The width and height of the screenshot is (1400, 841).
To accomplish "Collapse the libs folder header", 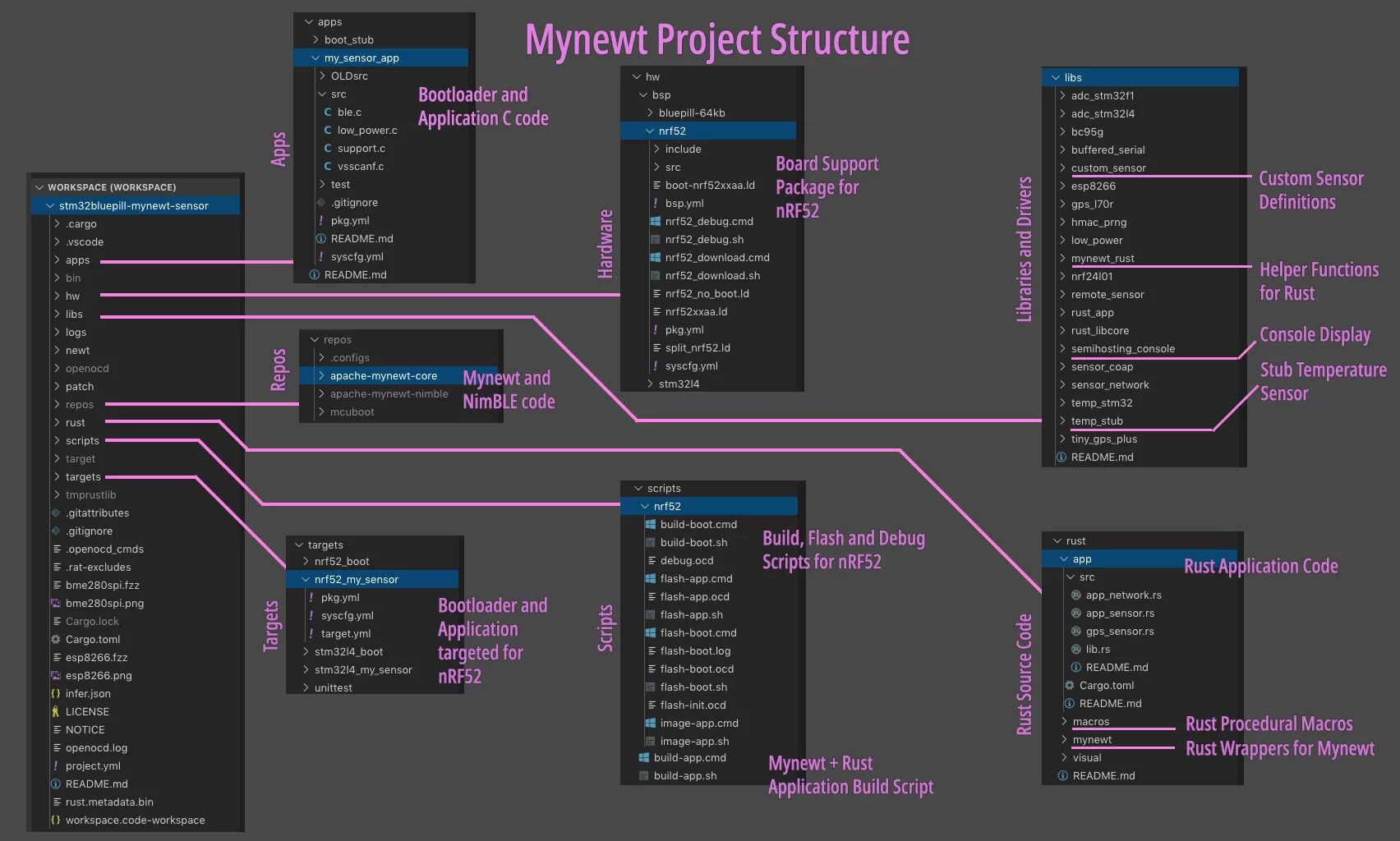I will click(1056, 77).
